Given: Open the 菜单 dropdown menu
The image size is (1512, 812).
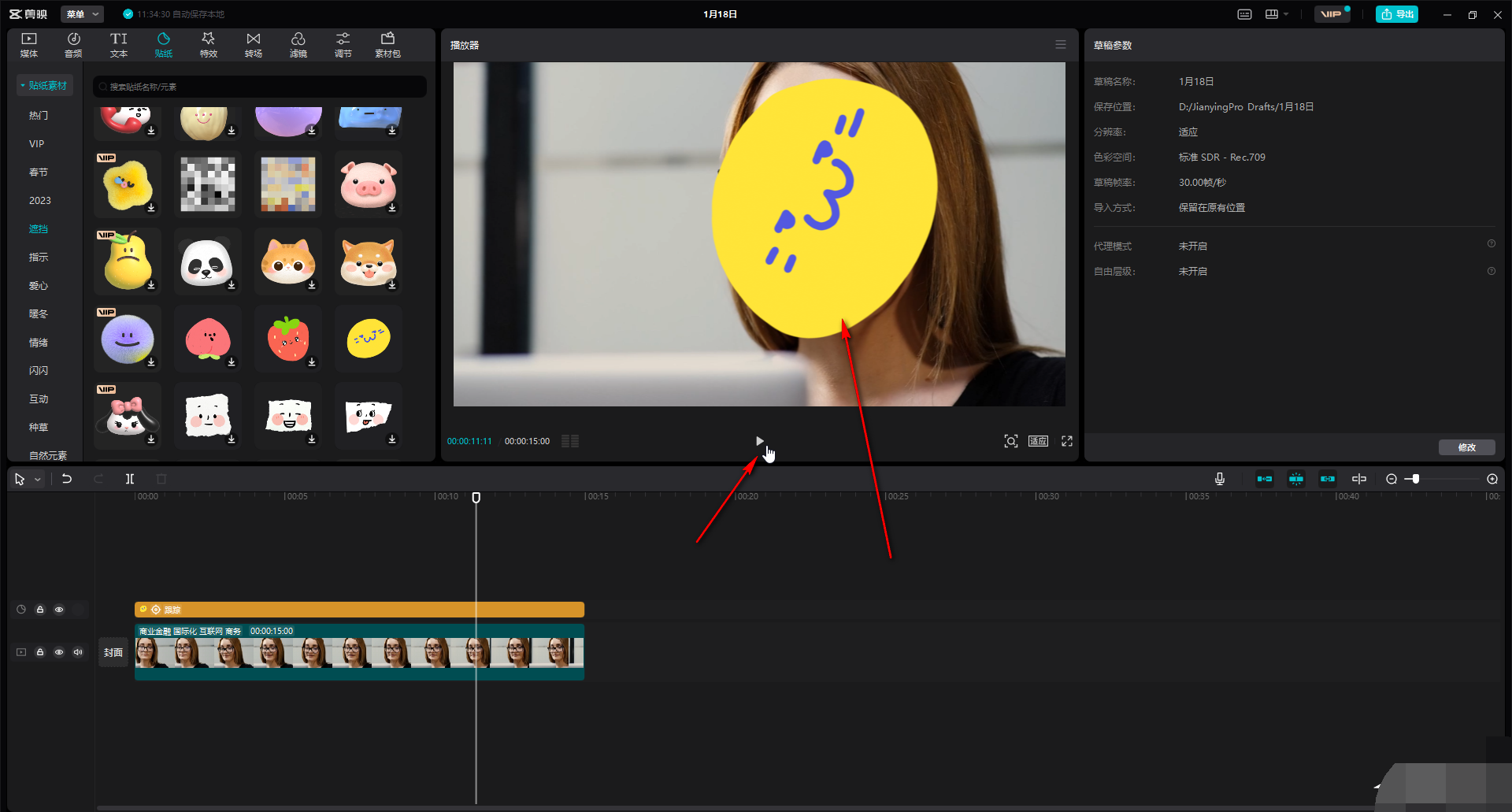Looking at the screenshot, I should pyautogui.click(x=82, y=14).
